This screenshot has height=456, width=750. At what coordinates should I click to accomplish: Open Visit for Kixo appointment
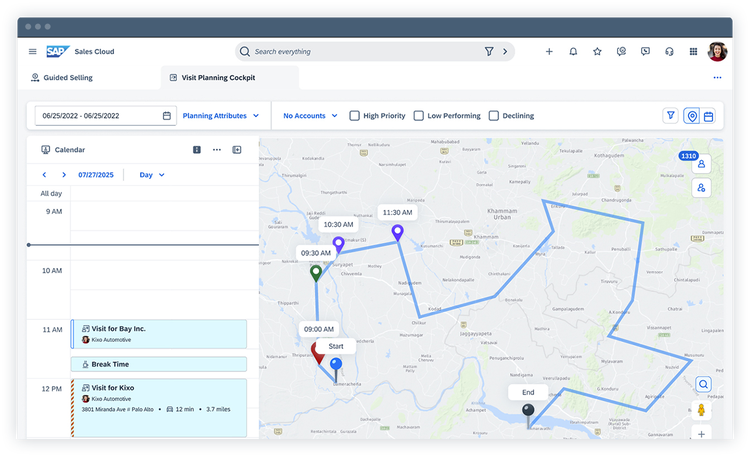[159, 408]
